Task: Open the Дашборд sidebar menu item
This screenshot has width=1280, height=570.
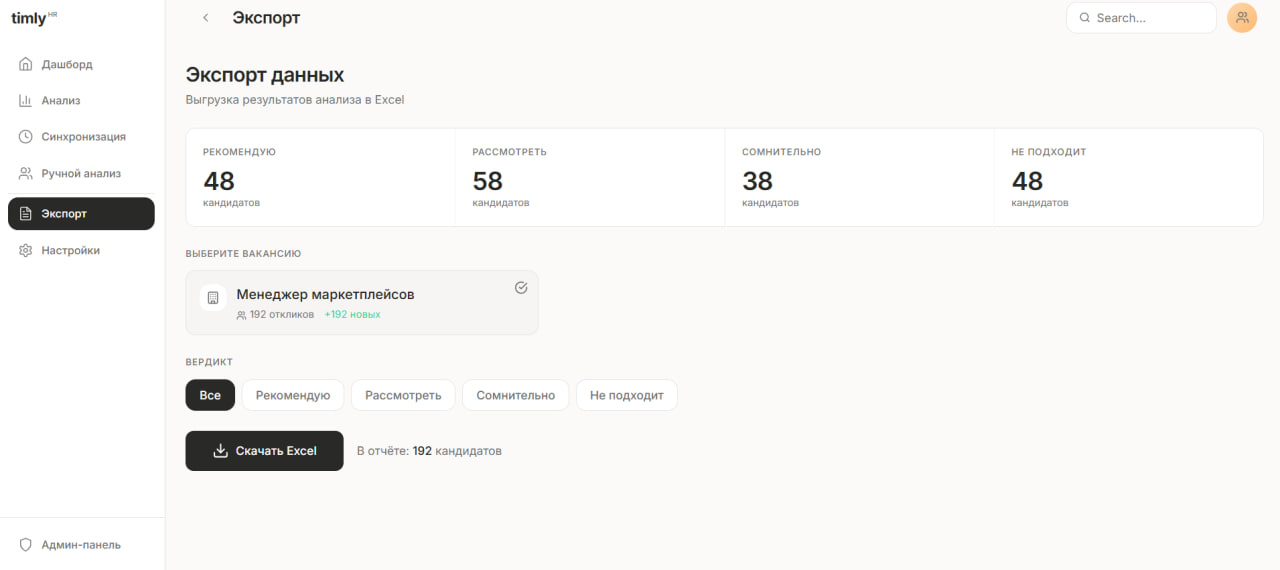Action: (67, 64)
